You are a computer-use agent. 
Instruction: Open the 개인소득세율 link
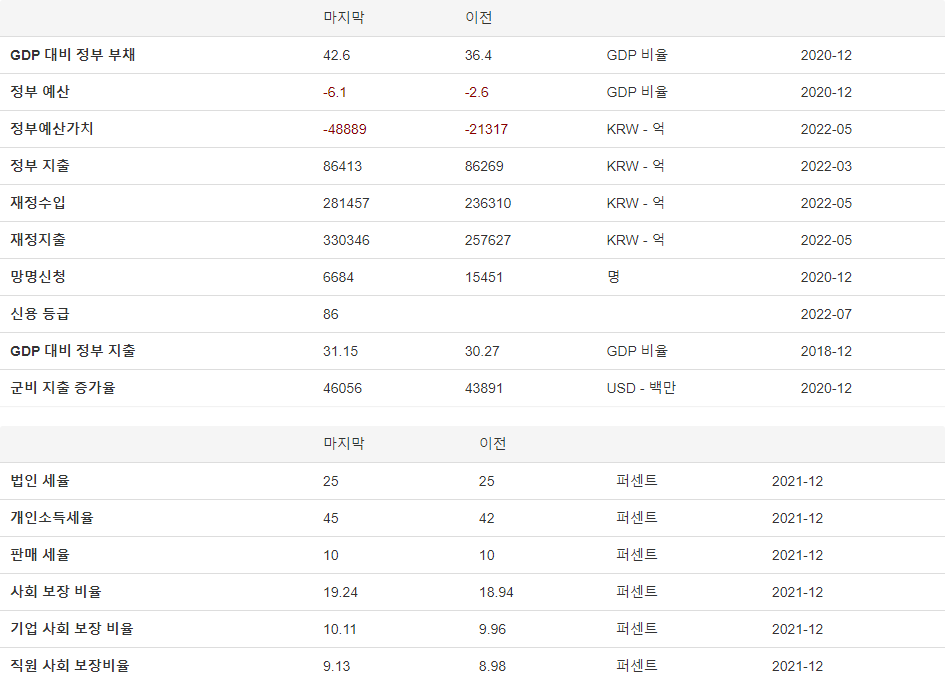click(52, 518)
